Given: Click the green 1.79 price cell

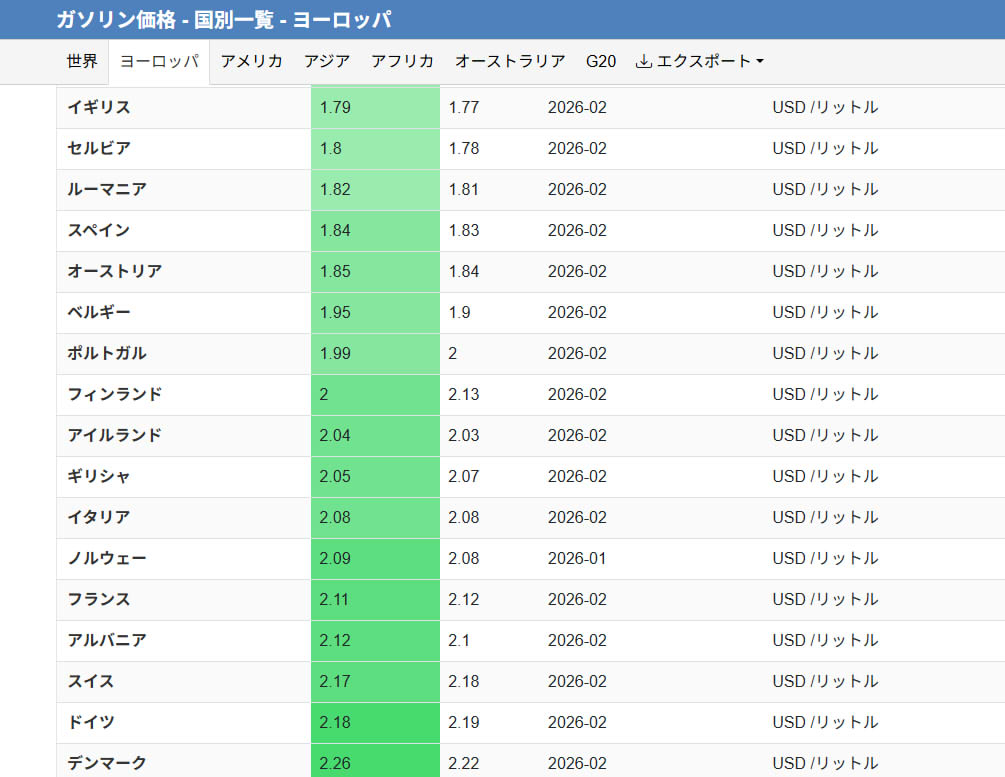Looking at the screenshot, I should 375,107.
